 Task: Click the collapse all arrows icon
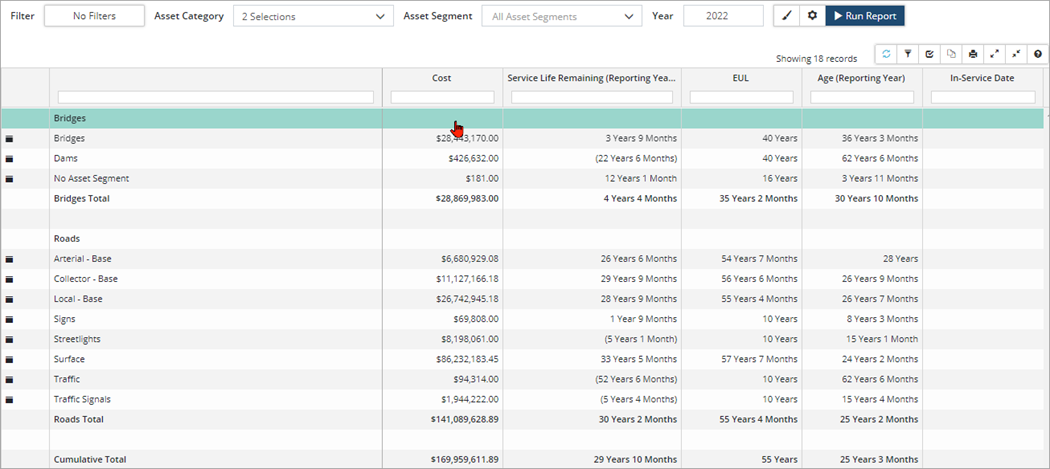click(1016, 54)
